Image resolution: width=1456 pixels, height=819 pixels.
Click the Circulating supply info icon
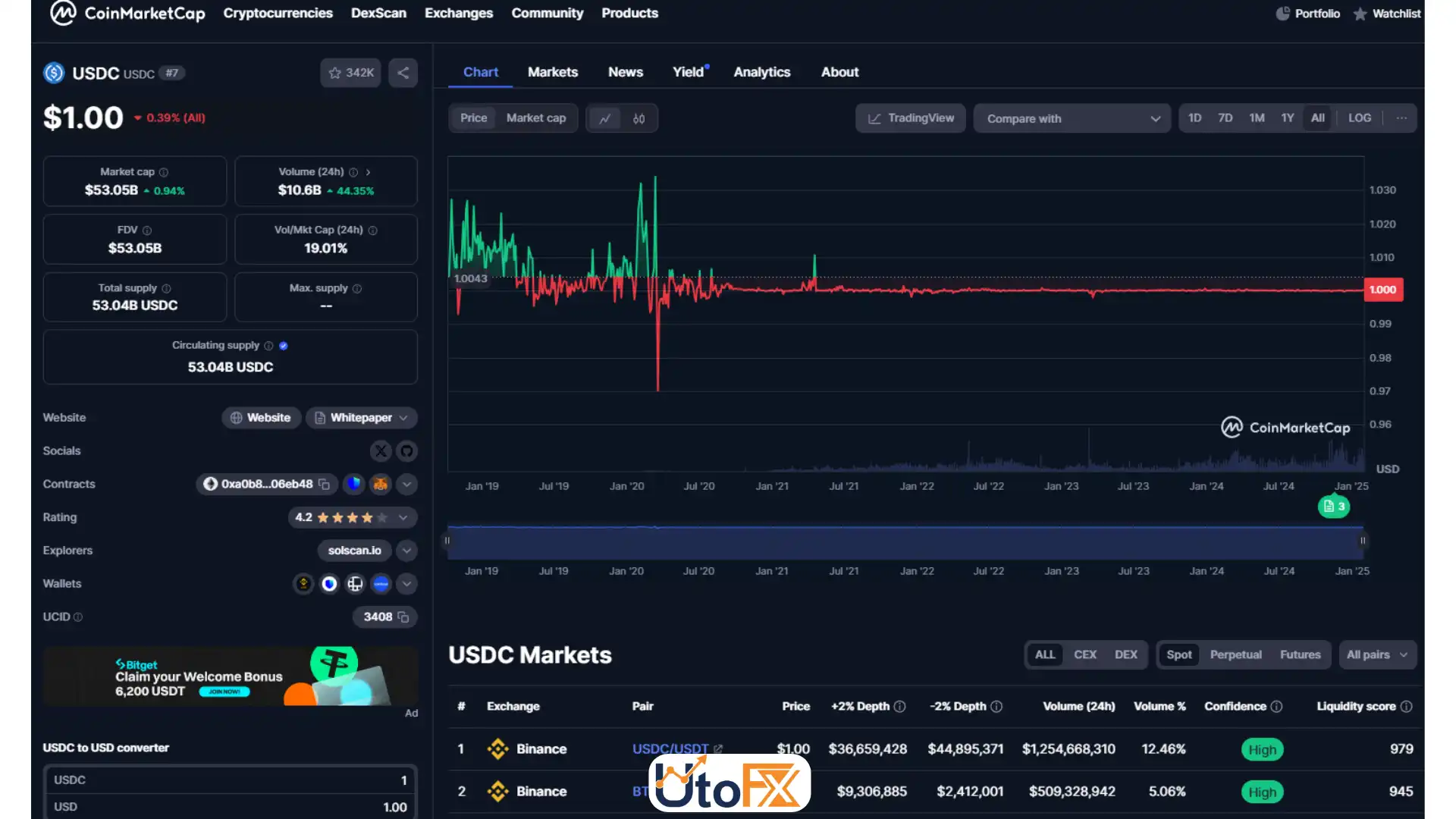[x=268, y=346]
